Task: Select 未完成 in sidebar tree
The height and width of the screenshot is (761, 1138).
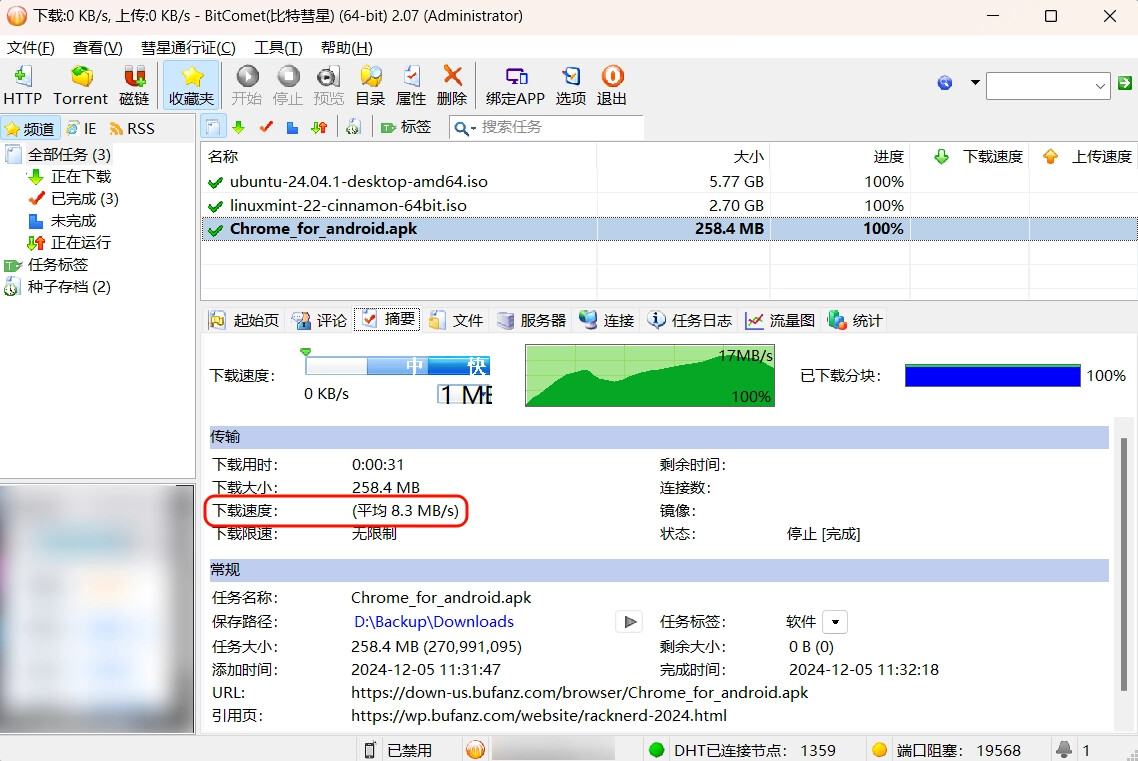Action: [x=73, y=221]
